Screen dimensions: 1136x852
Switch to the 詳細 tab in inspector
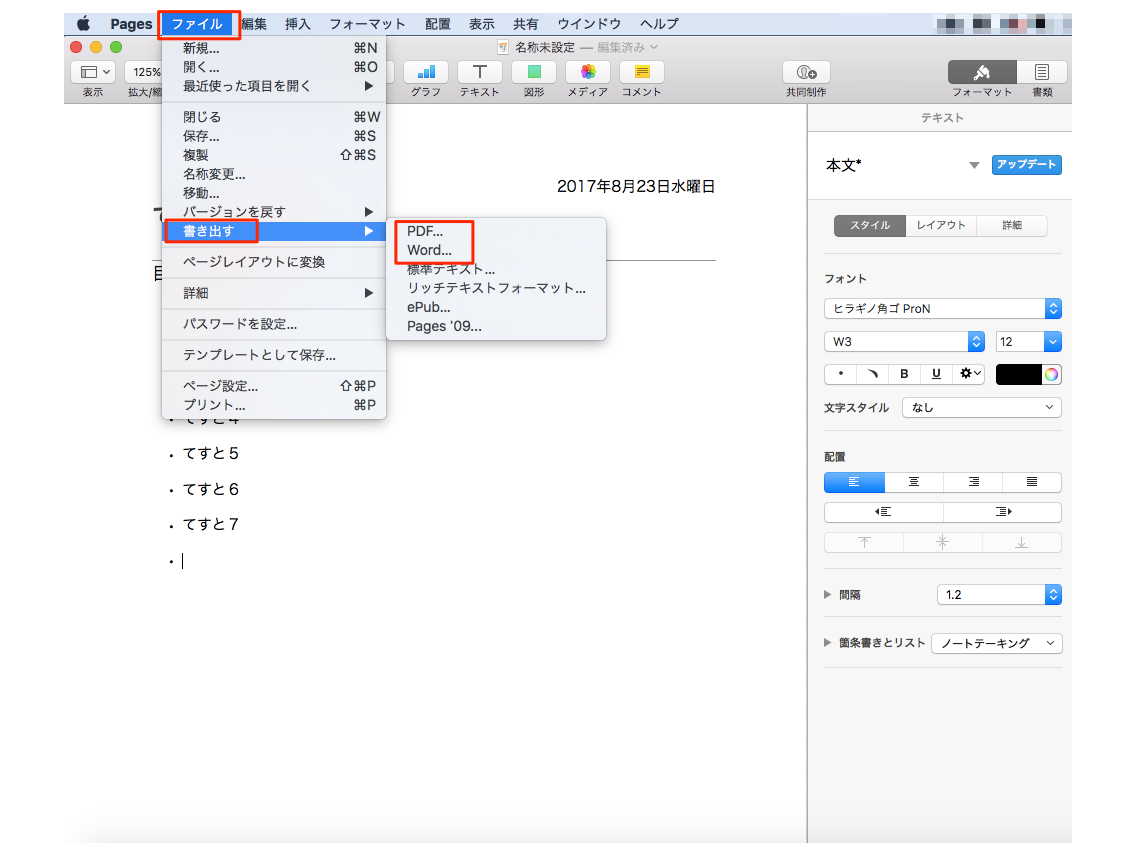1011,225
